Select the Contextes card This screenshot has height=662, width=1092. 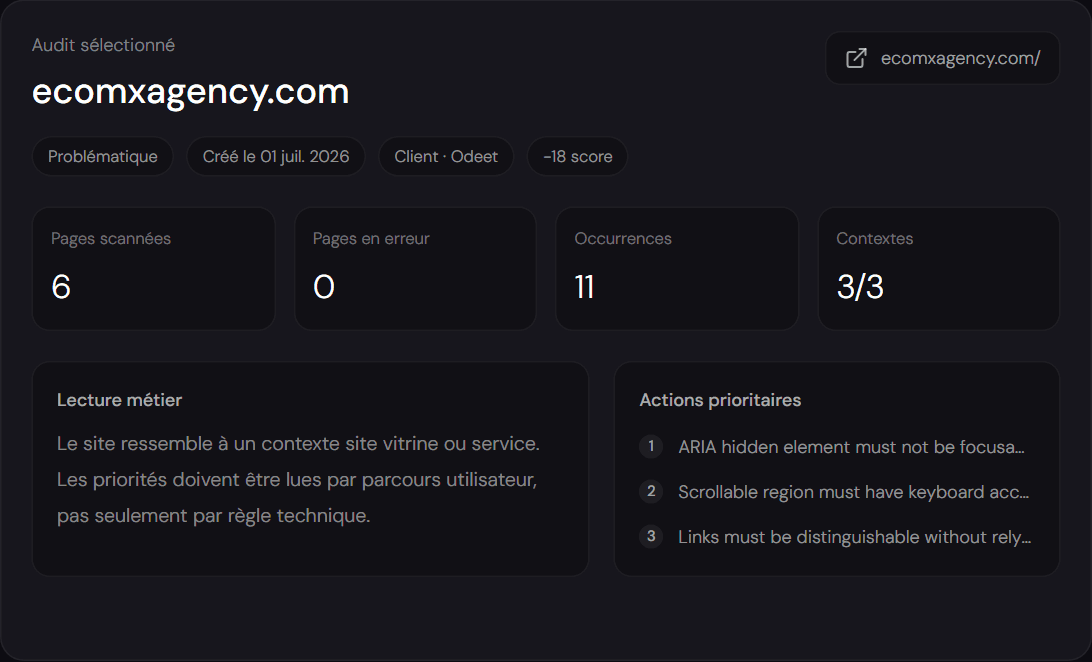(939, 269)
